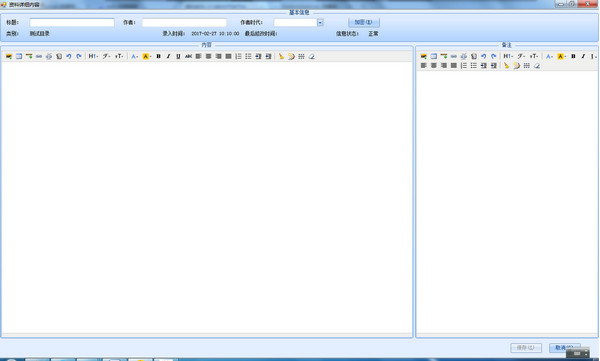Toggle bold in the content editor
Viewport: 600px width, 361px height.
pyautogui.click(x=158, y=56)
